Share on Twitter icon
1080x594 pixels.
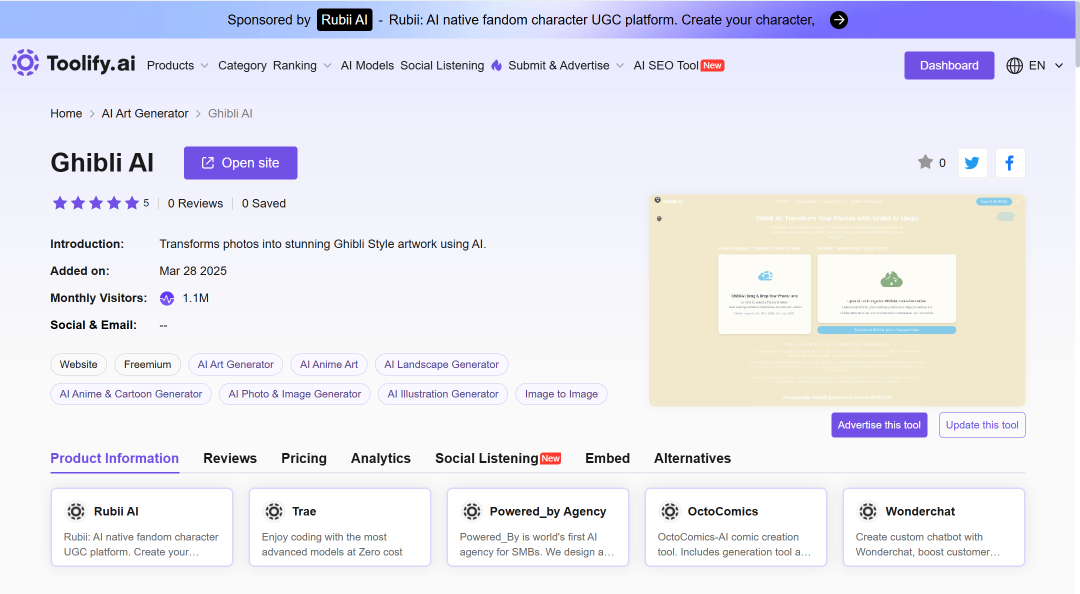(x=973, y=163)
